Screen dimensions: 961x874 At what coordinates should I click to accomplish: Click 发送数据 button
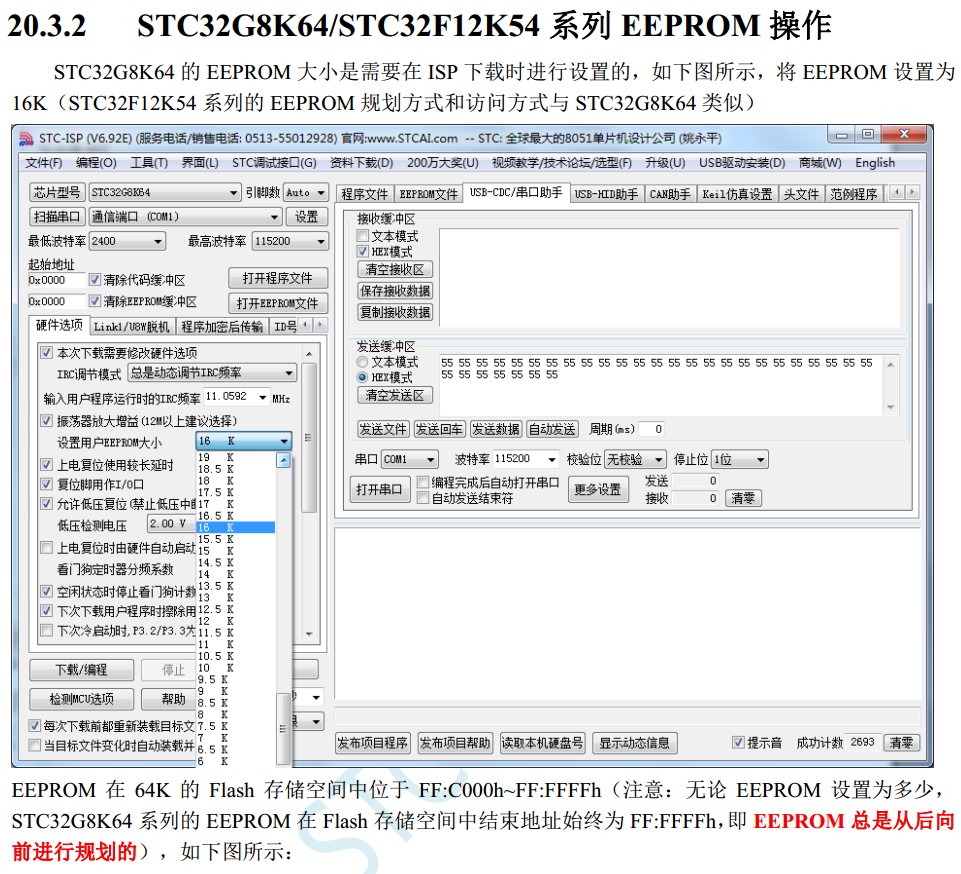tap(495, 429)
